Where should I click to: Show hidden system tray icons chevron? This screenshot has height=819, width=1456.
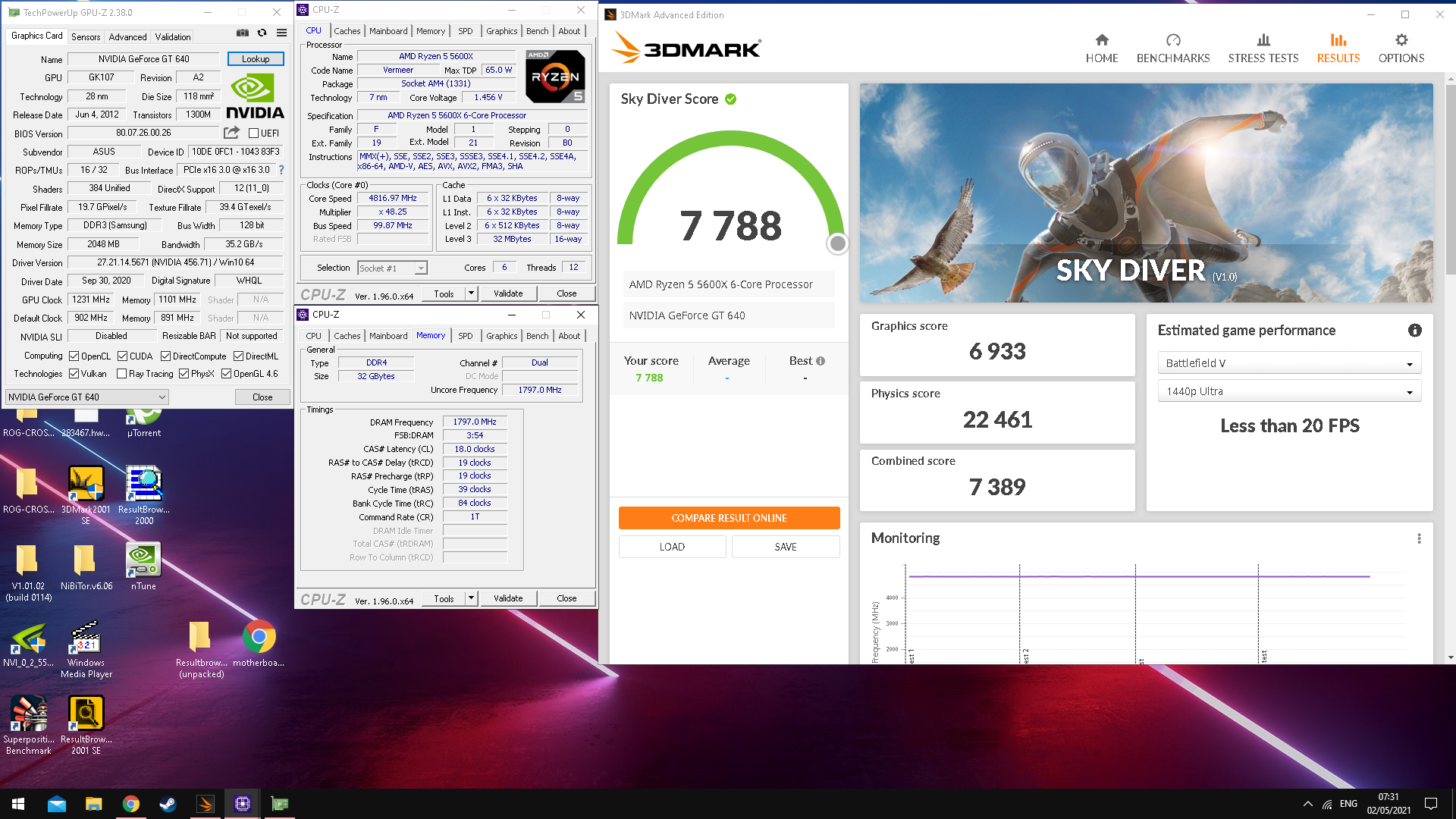click(x=1307, y=804)
